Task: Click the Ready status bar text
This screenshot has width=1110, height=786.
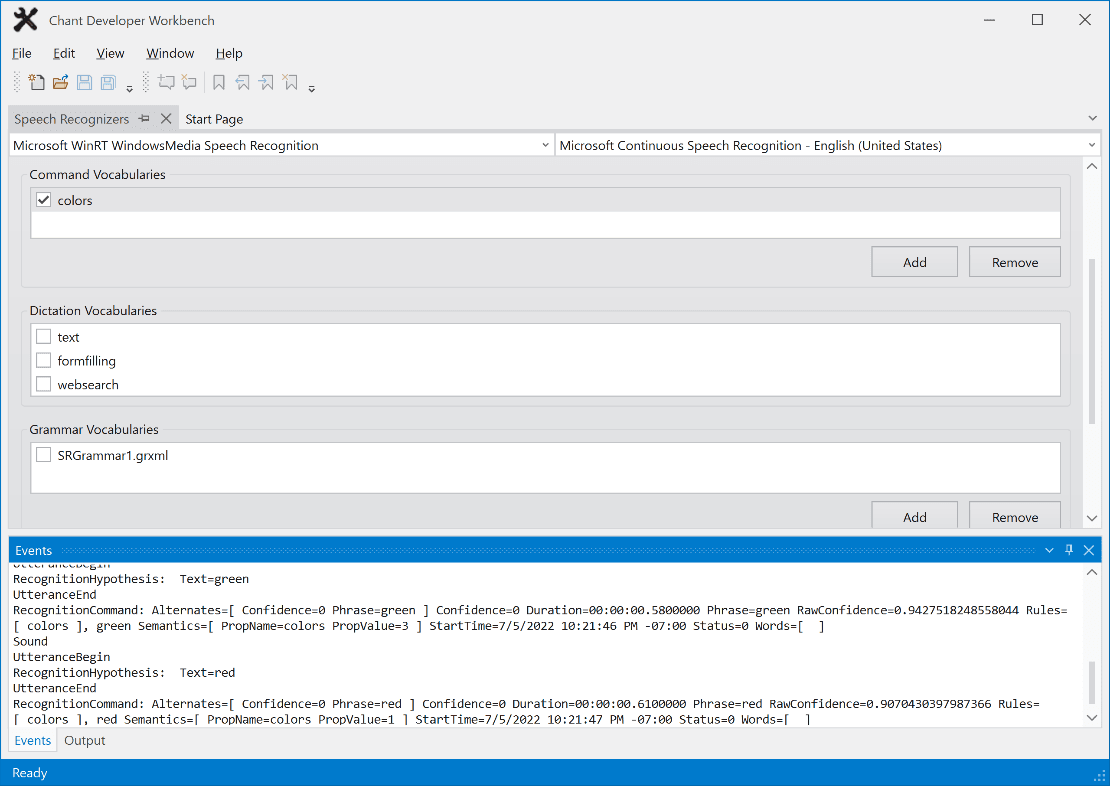Action: tap(30, 773)
